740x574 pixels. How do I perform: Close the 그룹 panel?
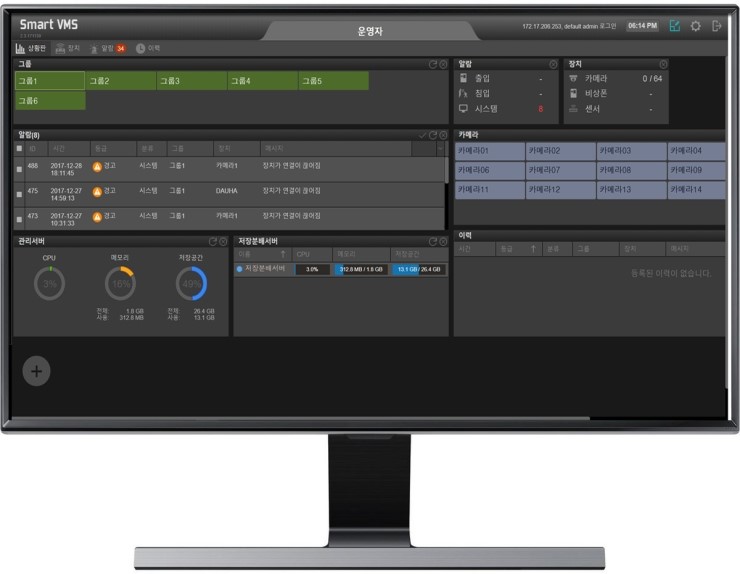point(443,64)
